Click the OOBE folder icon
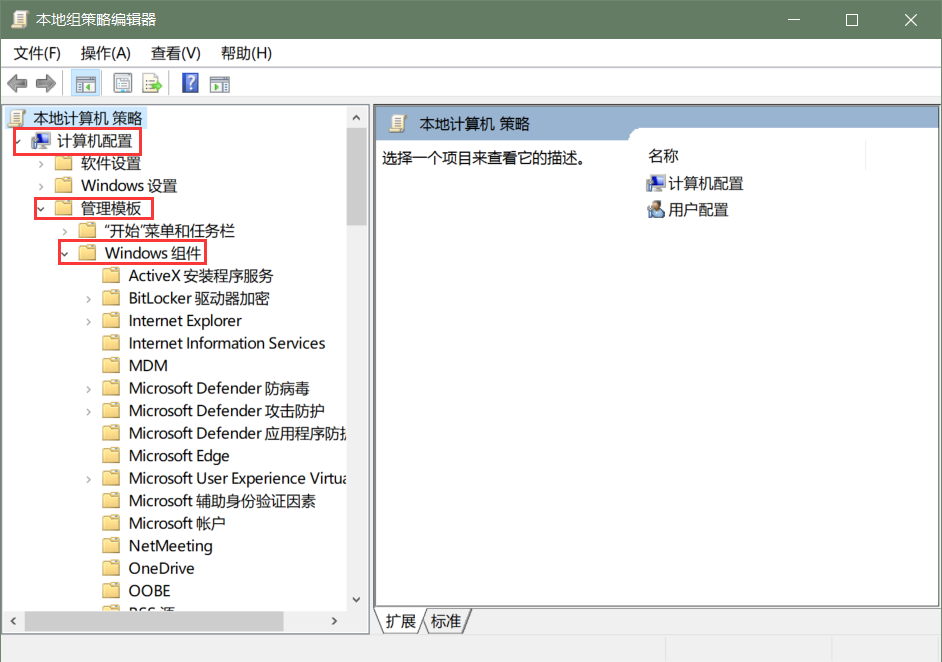The width and height of the screenshot is (942, 662). pos(111,591)
